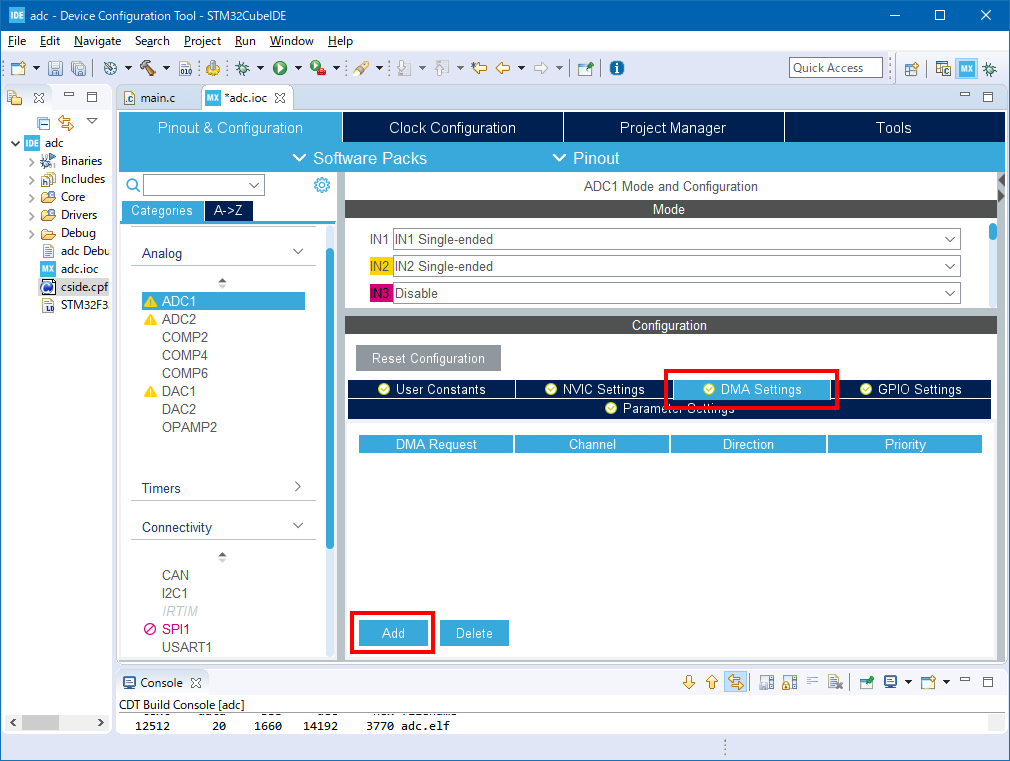
Task: Click the Add button
Action: pyautogui.click(x=393, y=633)
